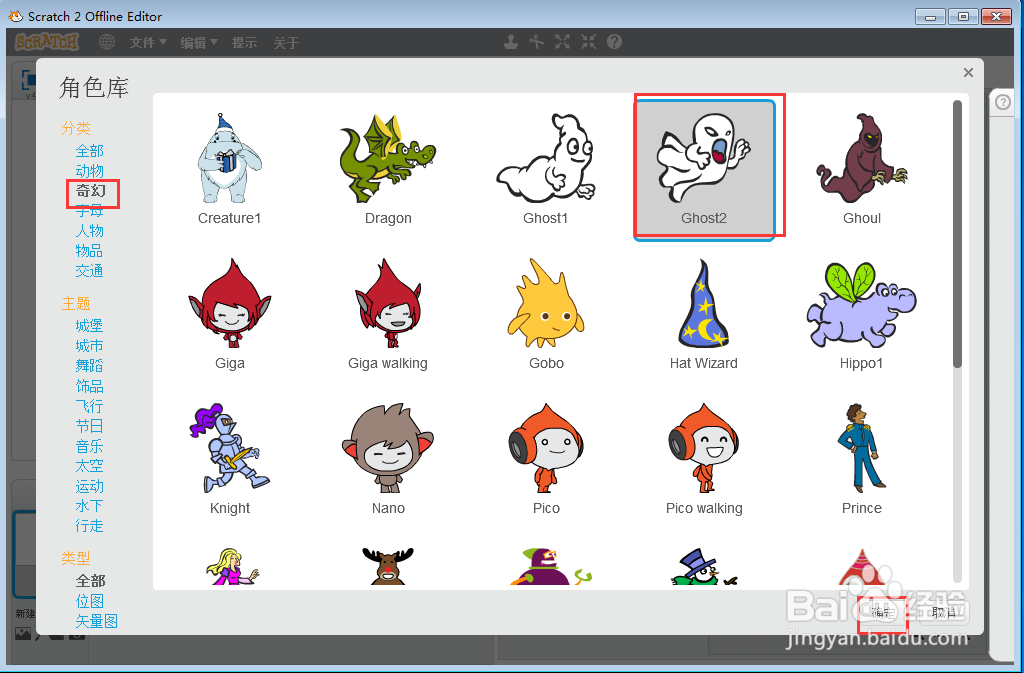Filter by 舞蹈 theme
The image size is (1024, 673).
[x=89, y=366]
